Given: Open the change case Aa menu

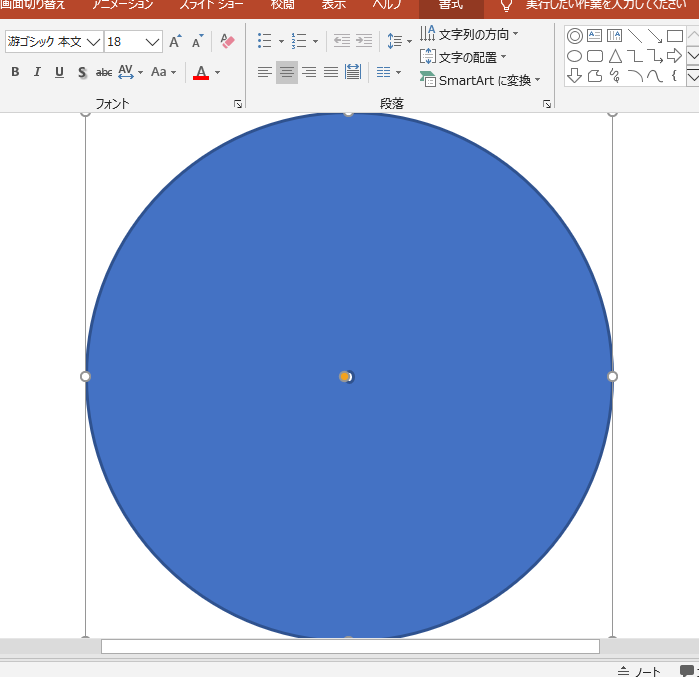Looking at the screenshot, I should coord(163,72).
